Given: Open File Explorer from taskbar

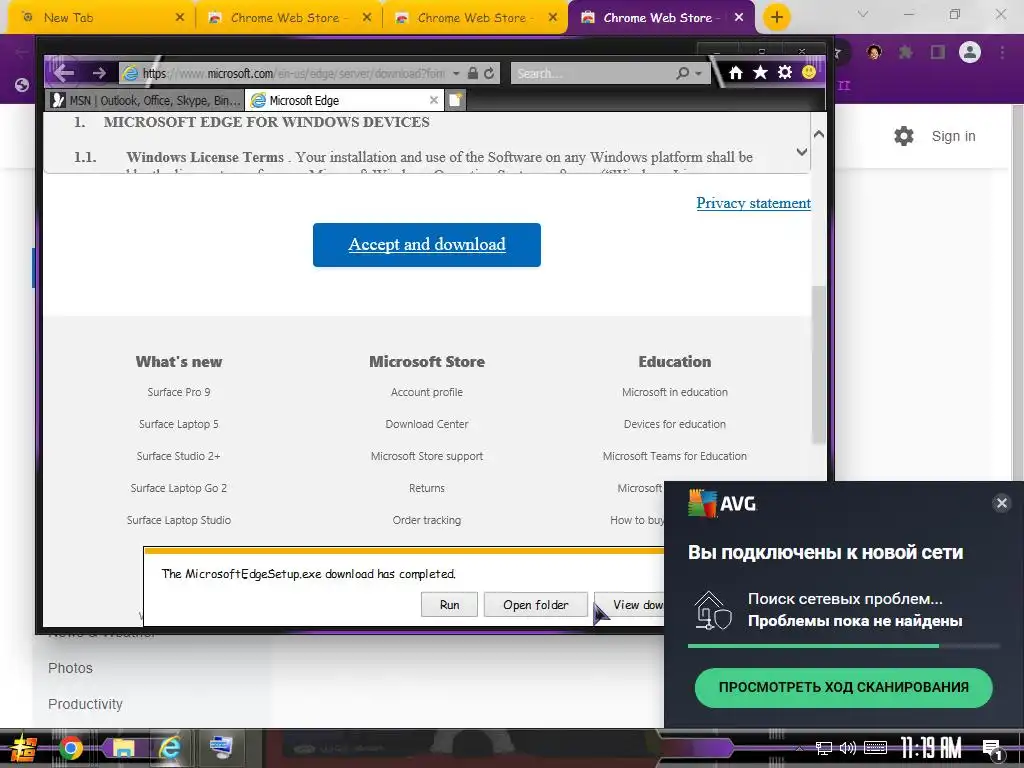Looking at the screenshot, I should pyautogui.click(x=121, y=748).
